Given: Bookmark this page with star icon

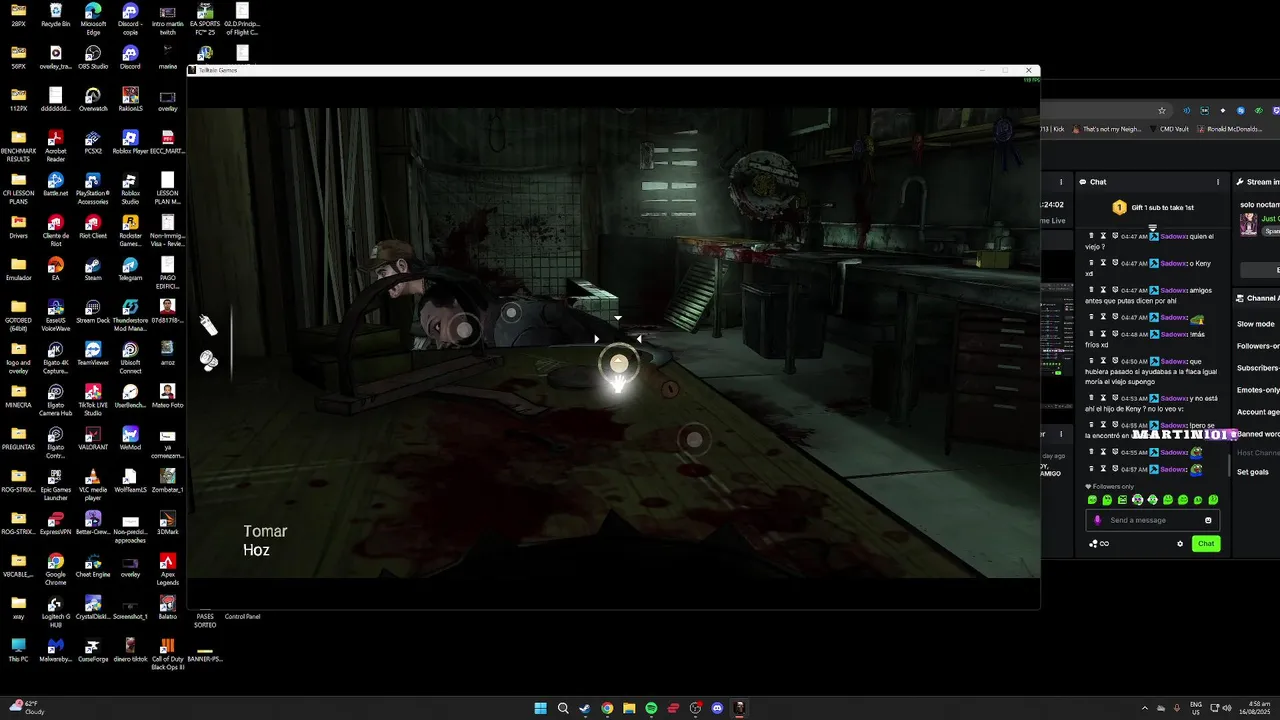Looking at the screenshot, I should (1161, 110).
